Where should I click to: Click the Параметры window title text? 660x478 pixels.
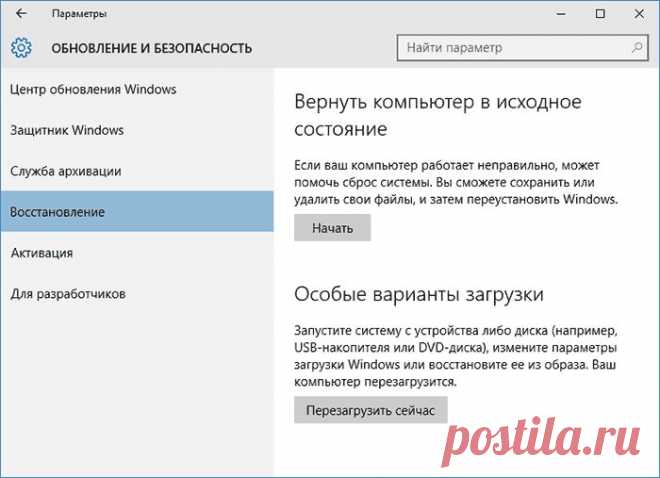(79, 13)
